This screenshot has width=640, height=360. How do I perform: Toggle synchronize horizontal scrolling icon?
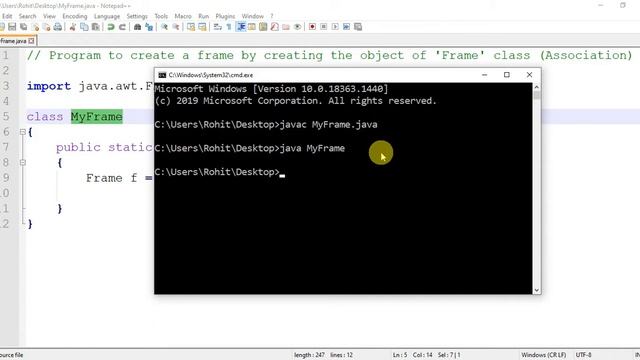(x=202, y=27)
